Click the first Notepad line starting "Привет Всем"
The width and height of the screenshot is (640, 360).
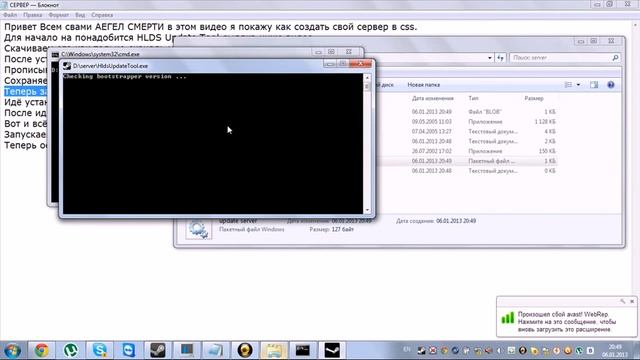210,27
